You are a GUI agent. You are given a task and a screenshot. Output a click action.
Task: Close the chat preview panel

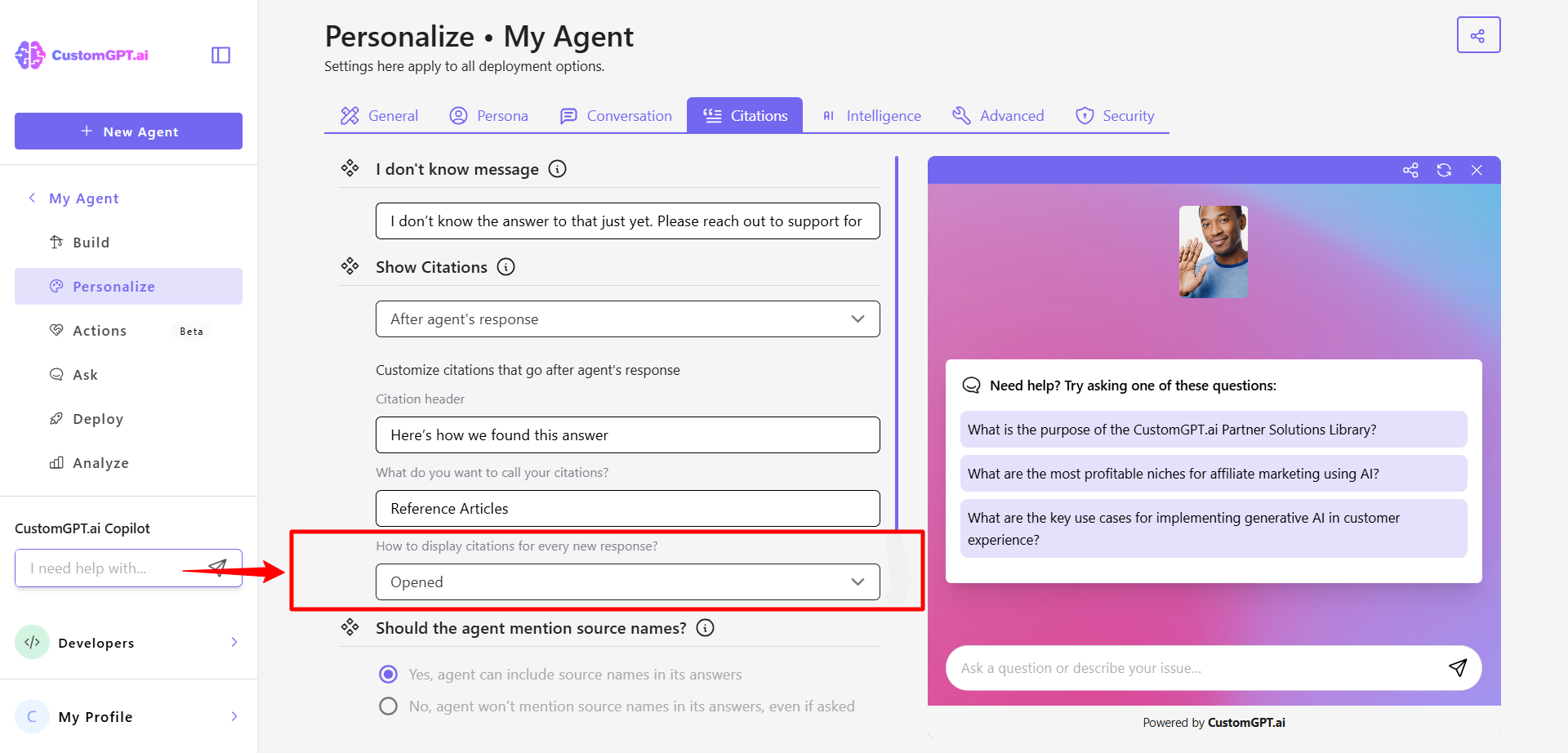pyautogui.click(x=1477, y=170)
